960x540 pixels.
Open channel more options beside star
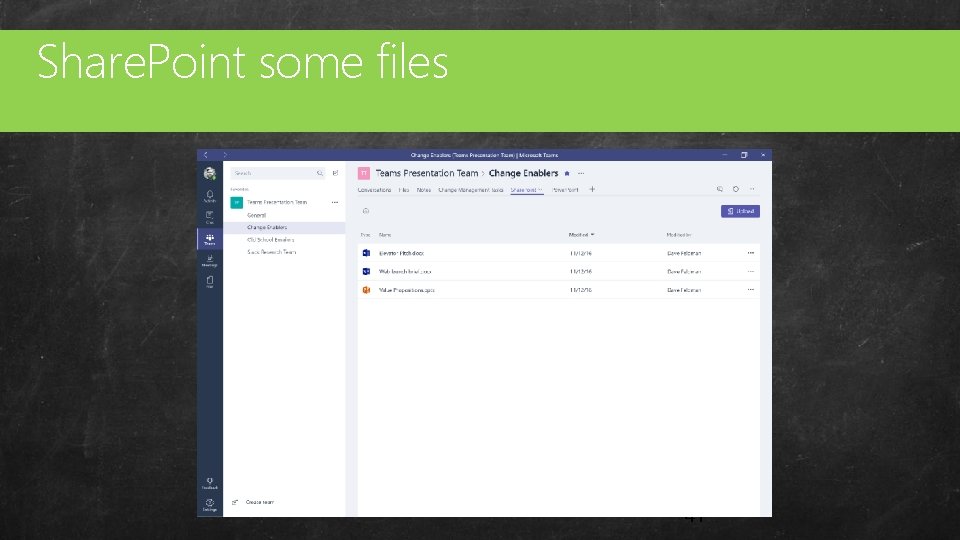pyautogui.click(x=581, y=173)
